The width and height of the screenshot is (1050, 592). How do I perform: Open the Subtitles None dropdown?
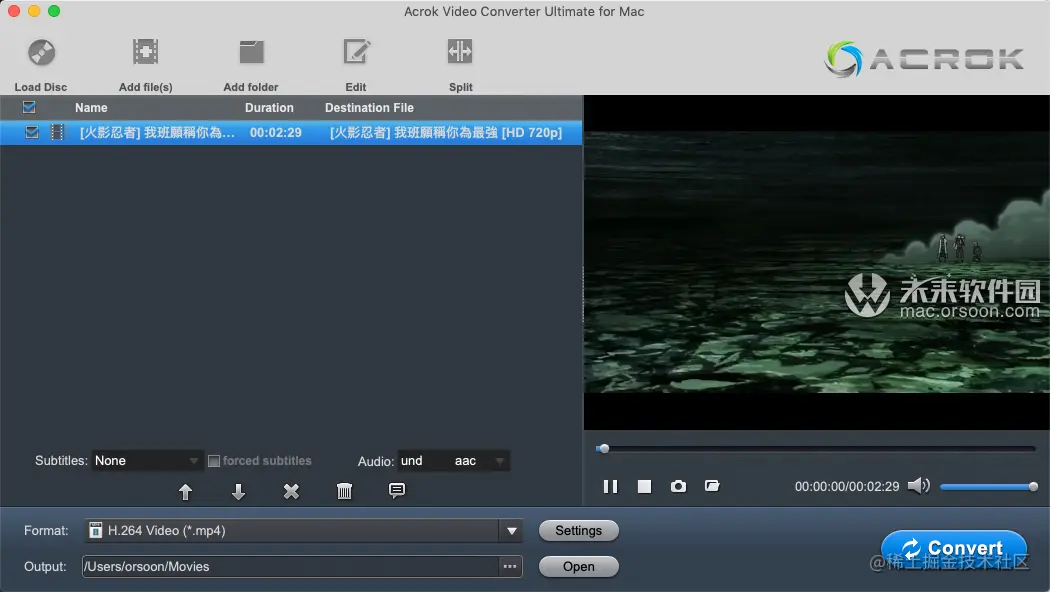pos(146,461)
